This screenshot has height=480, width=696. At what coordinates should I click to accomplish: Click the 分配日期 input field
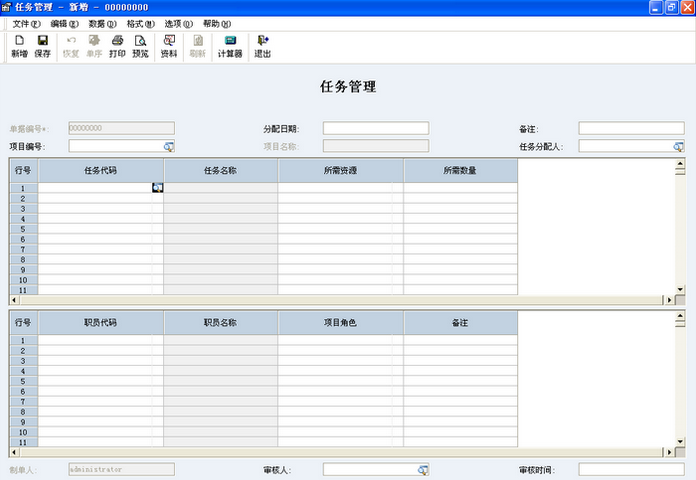pos(375,129)
